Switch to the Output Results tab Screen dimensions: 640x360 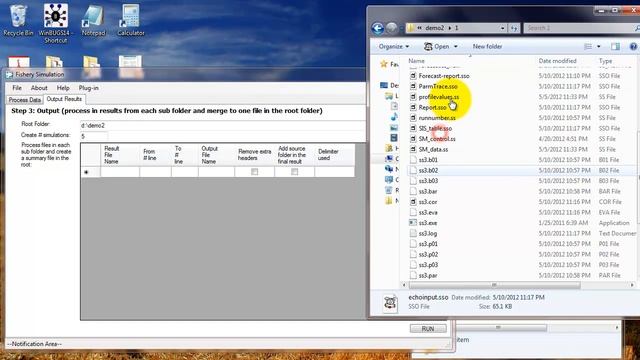coord(64,99)
